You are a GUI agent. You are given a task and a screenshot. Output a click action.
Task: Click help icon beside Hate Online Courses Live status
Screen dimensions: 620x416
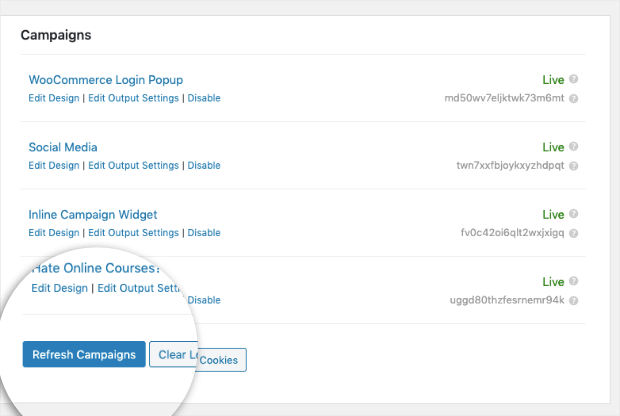(x=573, y=281)
